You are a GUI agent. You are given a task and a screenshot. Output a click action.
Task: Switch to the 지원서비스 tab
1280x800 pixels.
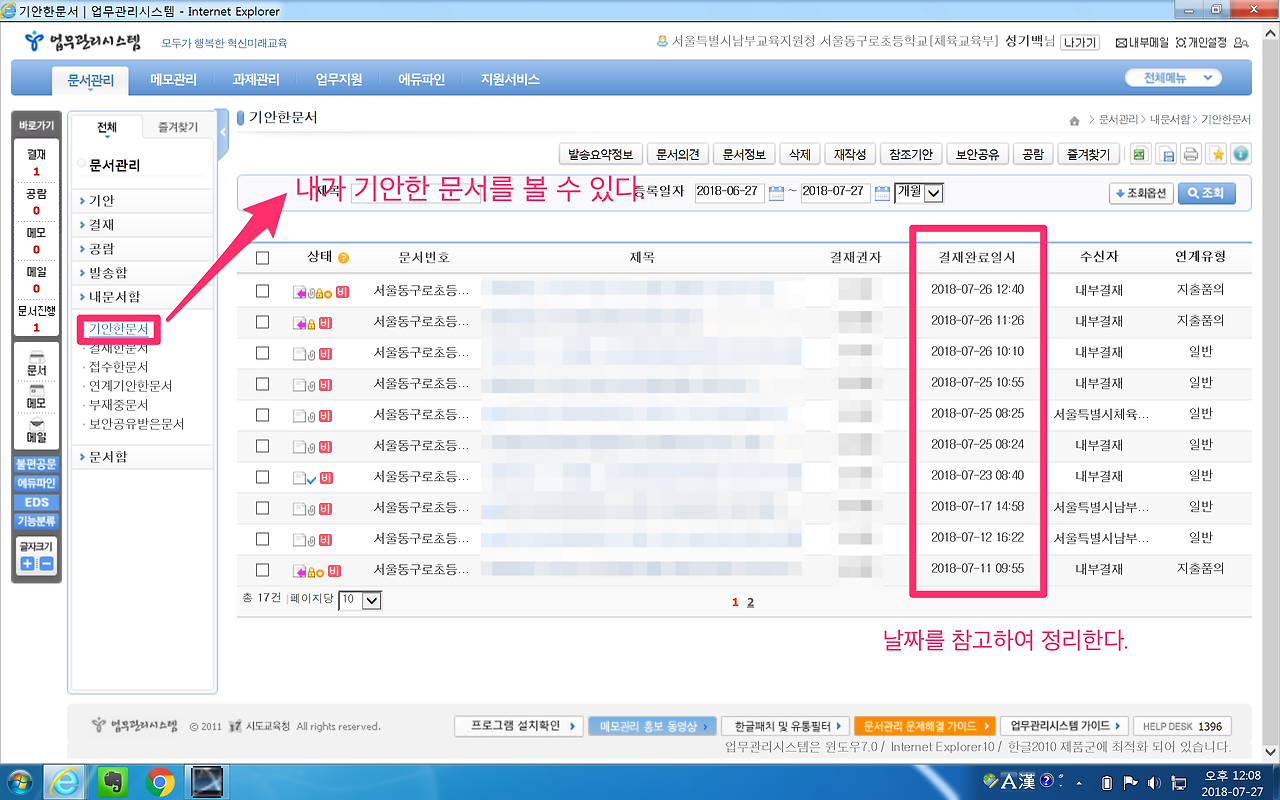pos(510,80)
